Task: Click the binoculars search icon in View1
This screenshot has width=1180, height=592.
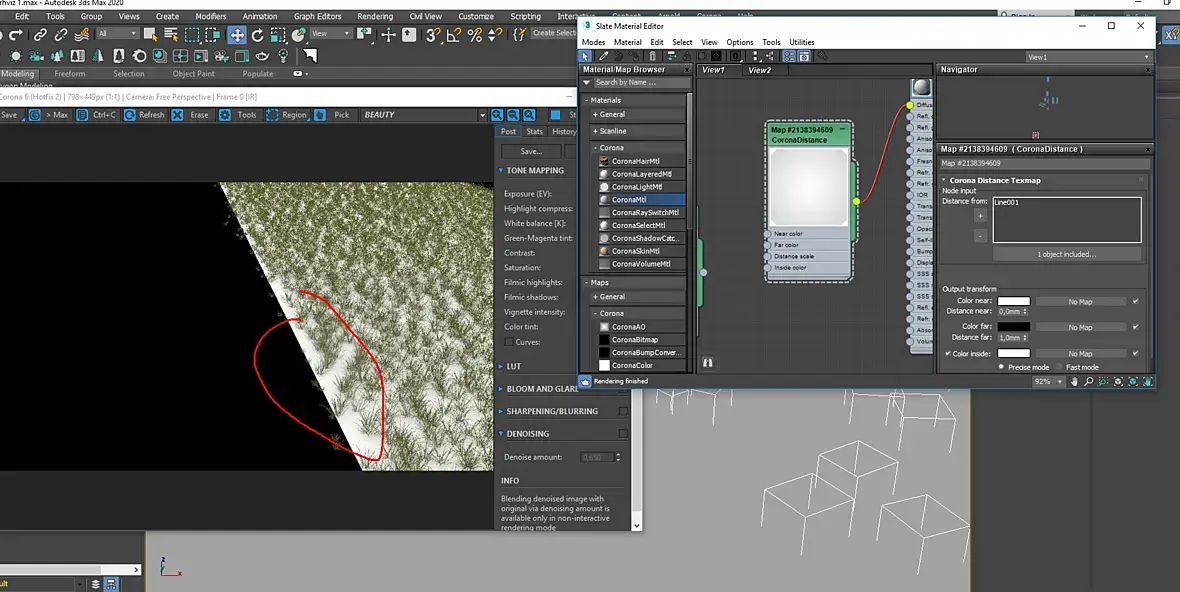Action: (x=707, y=363)
